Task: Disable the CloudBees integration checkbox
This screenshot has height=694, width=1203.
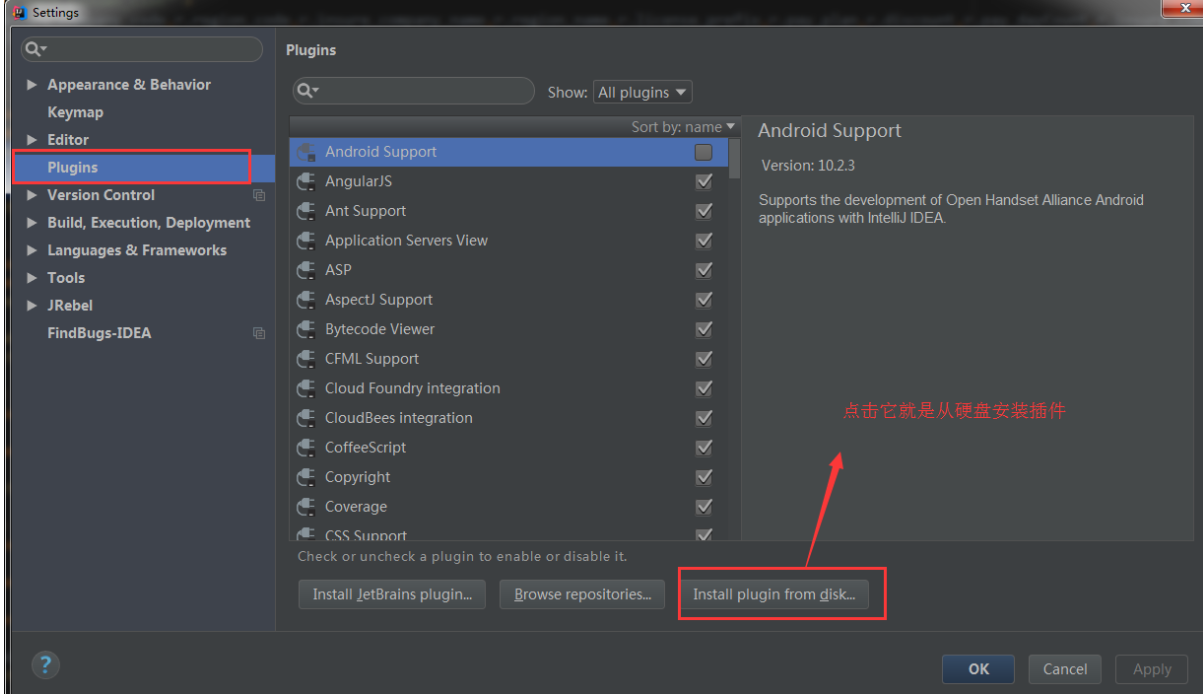Action: [704, 417]
